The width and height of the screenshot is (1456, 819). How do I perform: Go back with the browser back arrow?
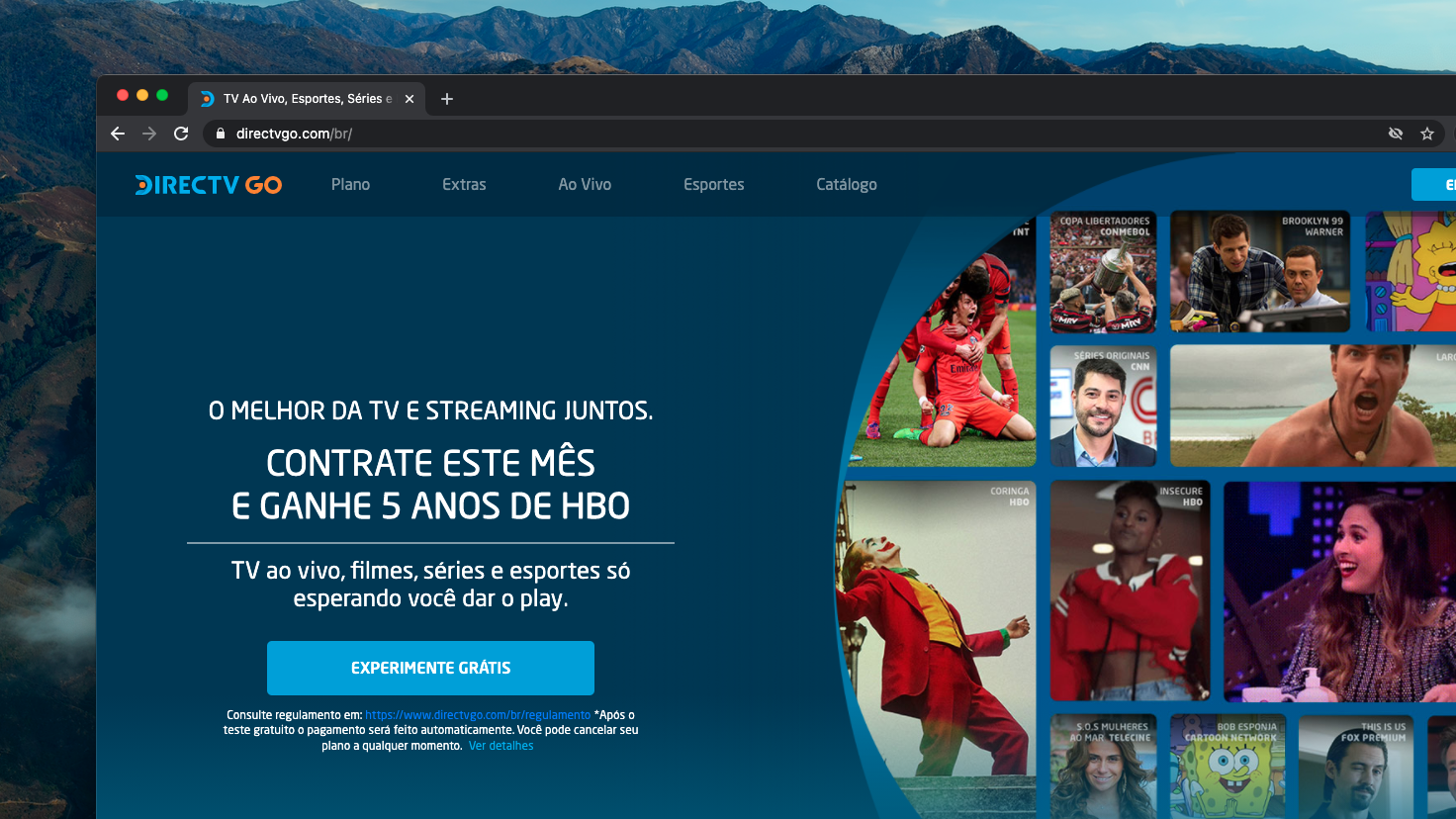[x=118, y=134]
